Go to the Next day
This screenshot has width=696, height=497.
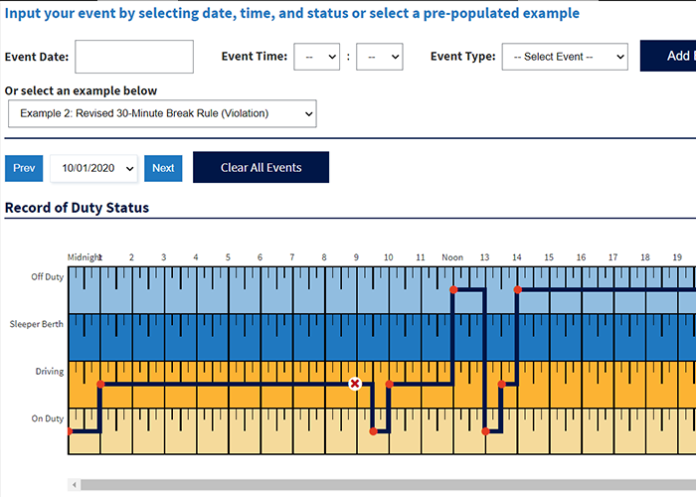pos(163,168)
